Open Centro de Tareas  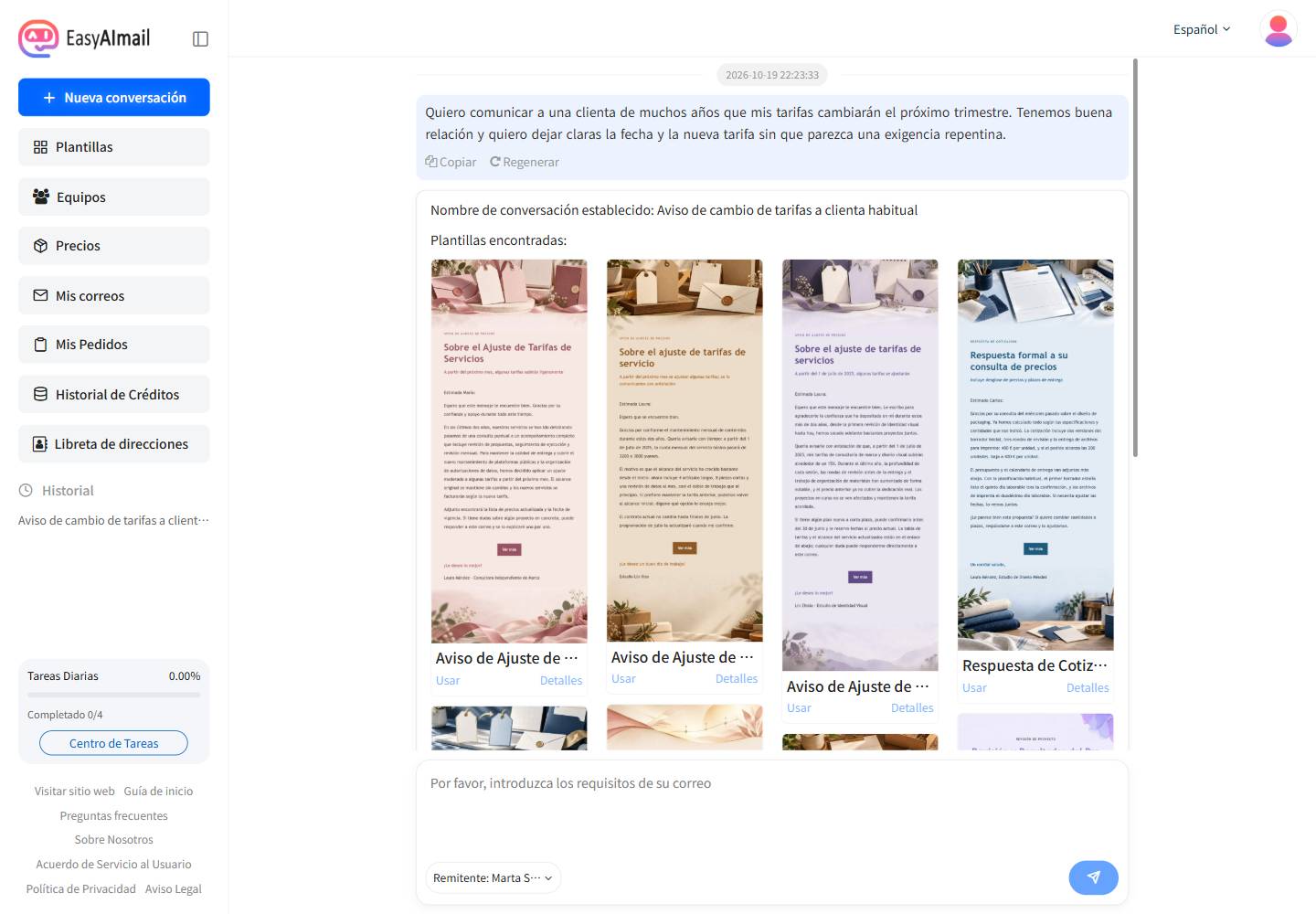coord(114,743)
